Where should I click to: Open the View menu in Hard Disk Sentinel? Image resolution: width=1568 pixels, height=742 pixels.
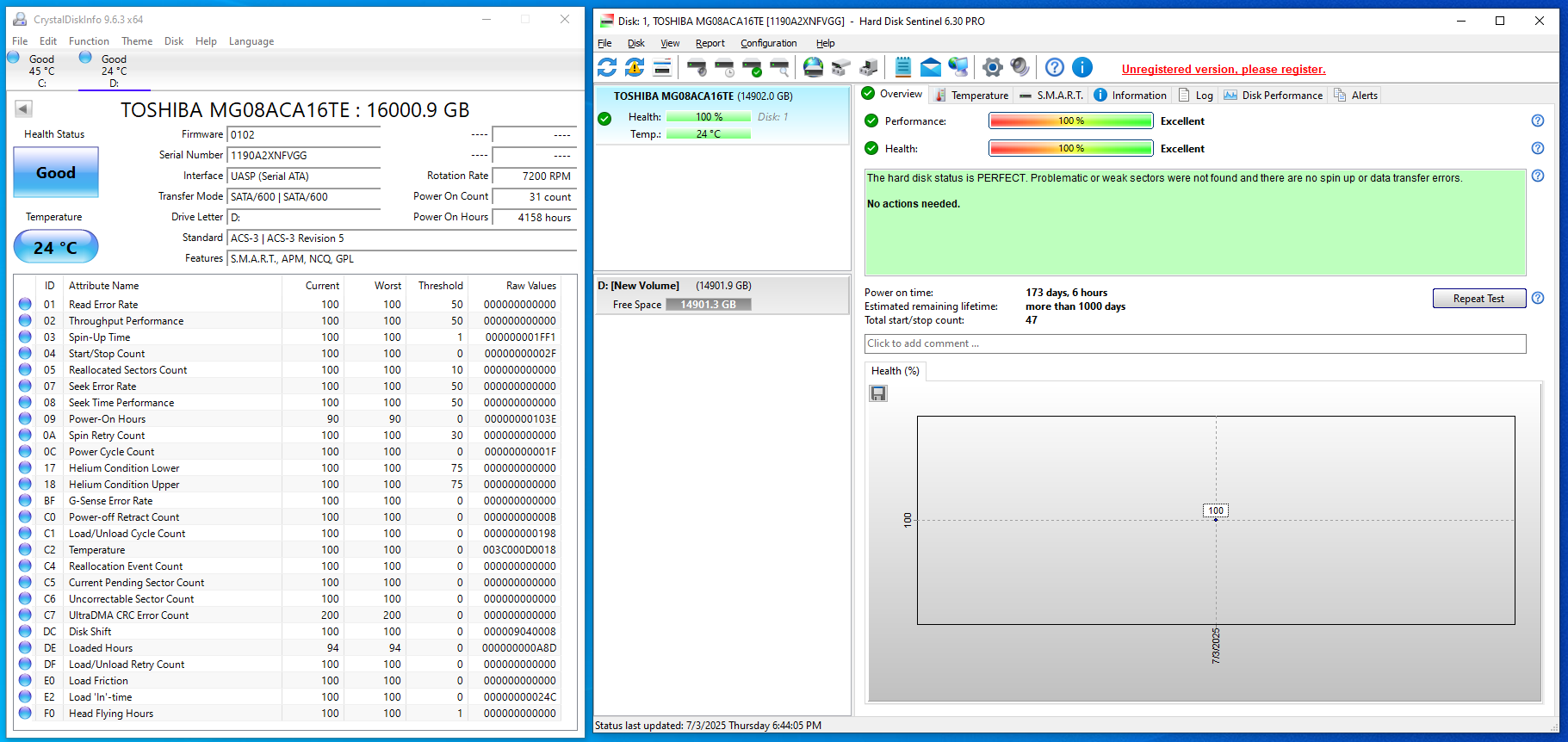pos(670,43)
